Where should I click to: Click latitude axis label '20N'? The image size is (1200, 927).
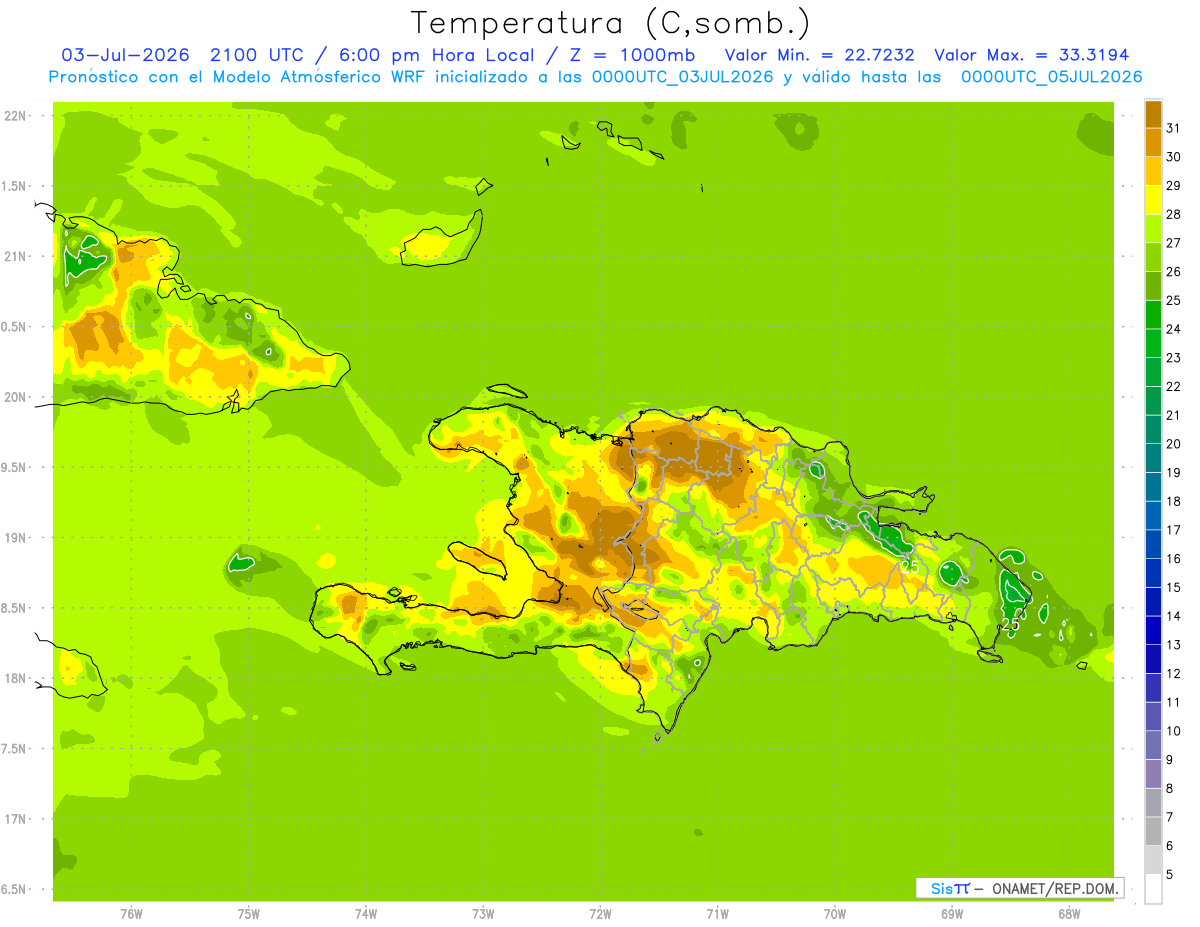coord(16,397)
